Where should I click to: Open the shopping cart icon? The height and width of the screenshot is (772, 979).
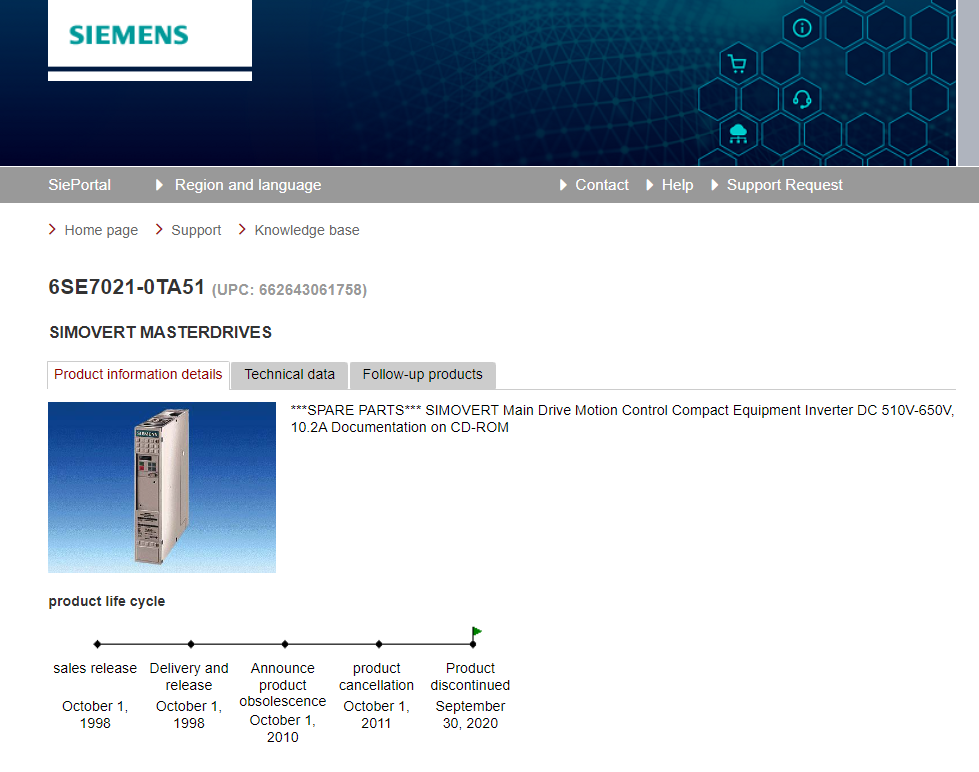pyautogui.click(x=738, y=65)
